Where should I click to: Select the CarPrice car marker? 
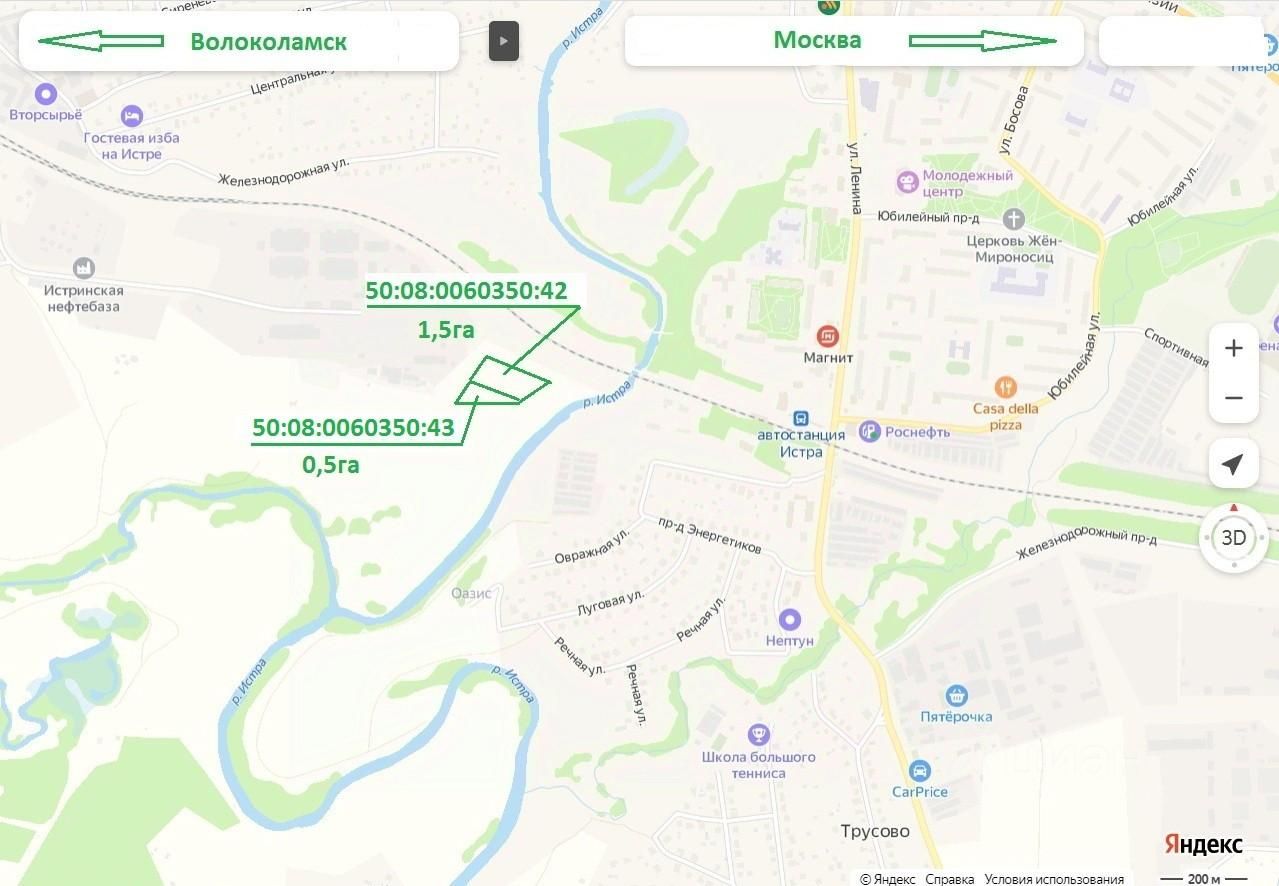[x=919, y=771]
